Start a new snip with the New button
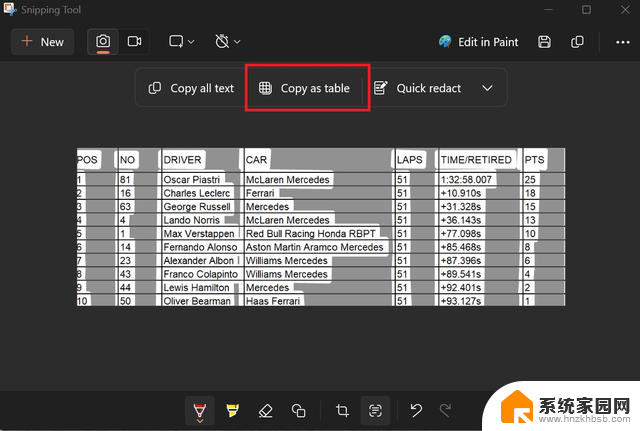The image size is (640, 431). tap(42, 42)
